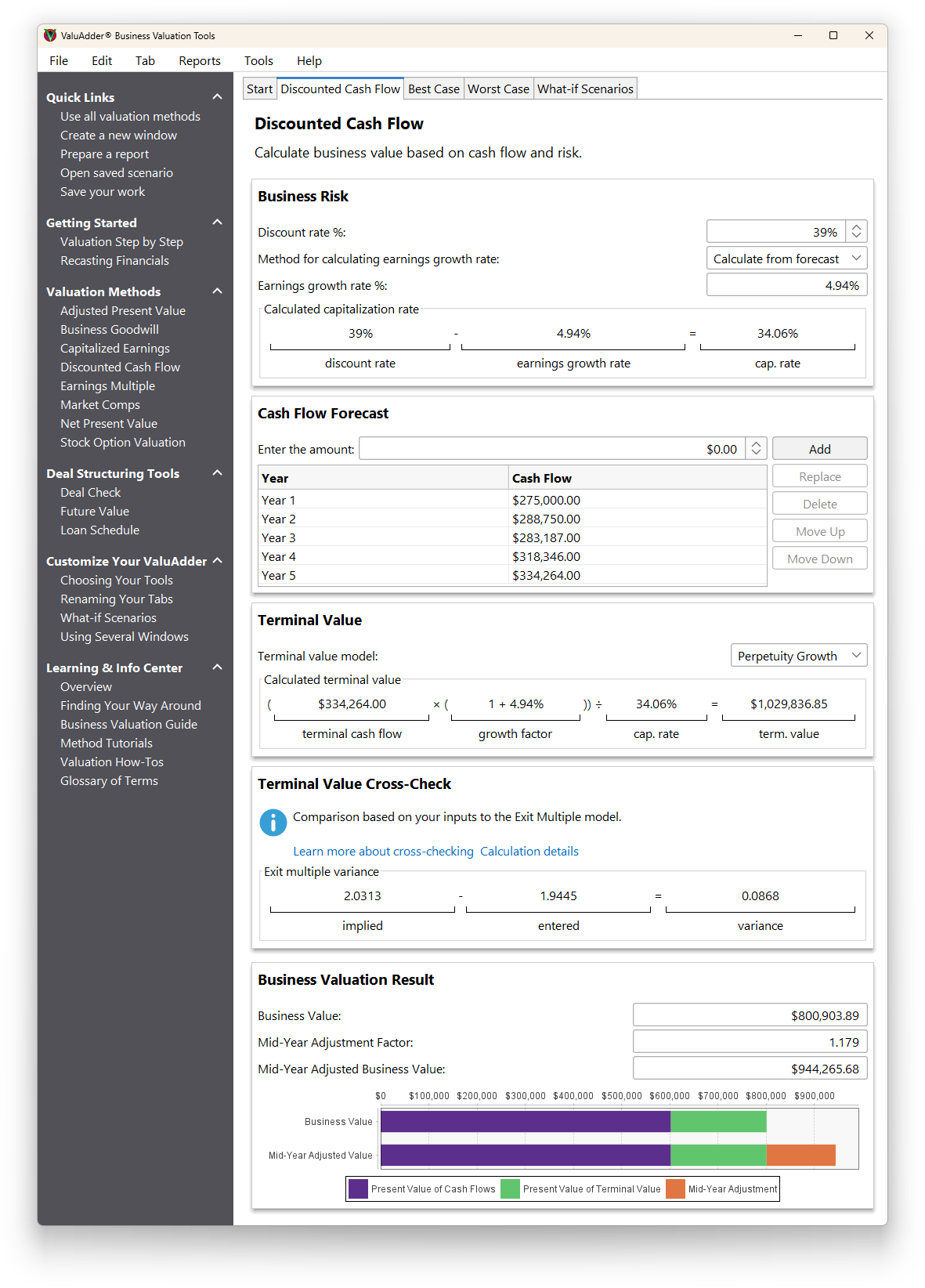Open the Terminal value model dropdown
Viewport: 925px width, 1288px height.
click(799, 656)
